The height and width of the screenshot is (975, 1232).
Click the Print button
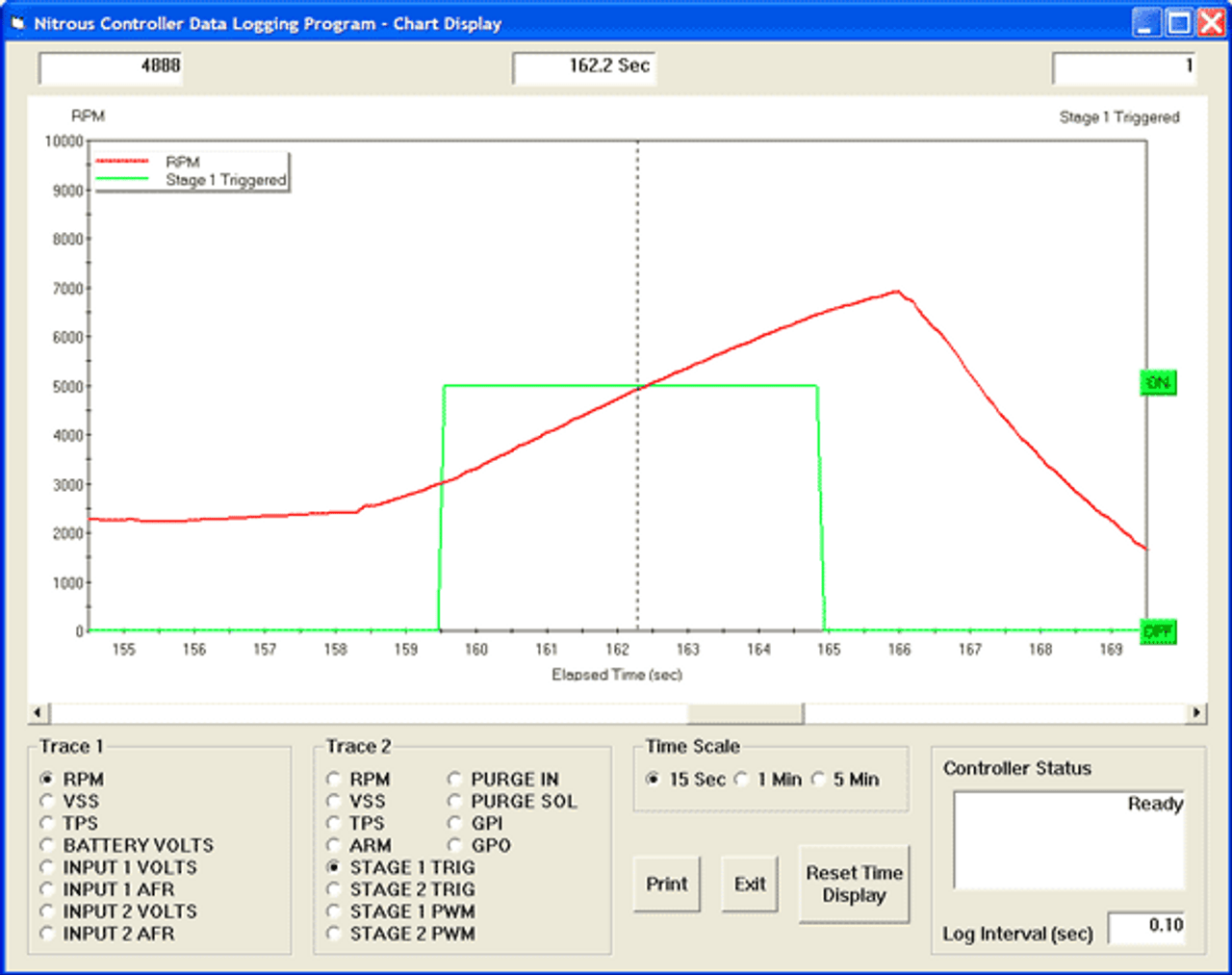[666, 884]
